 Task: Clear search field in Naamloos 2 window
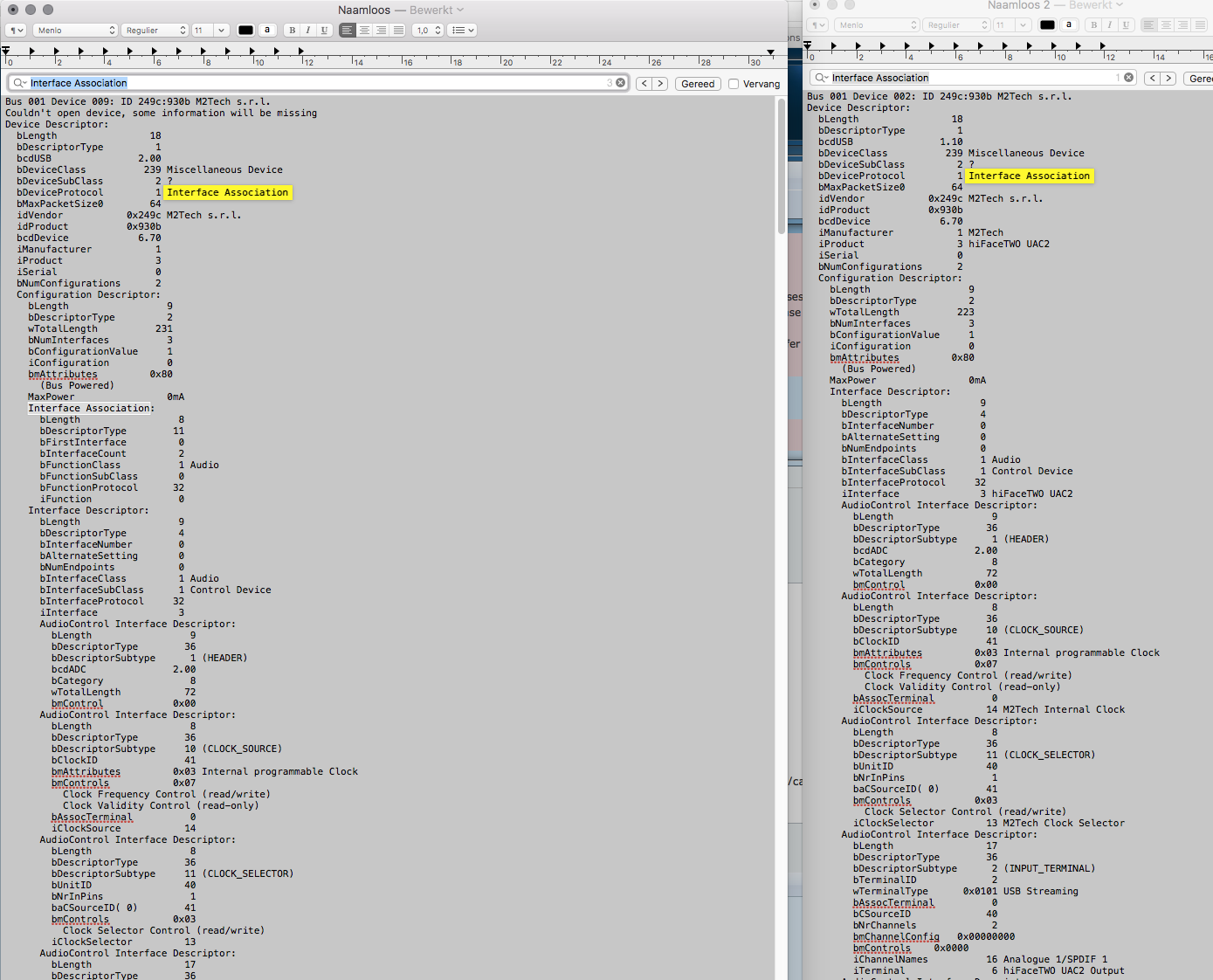1128,78
